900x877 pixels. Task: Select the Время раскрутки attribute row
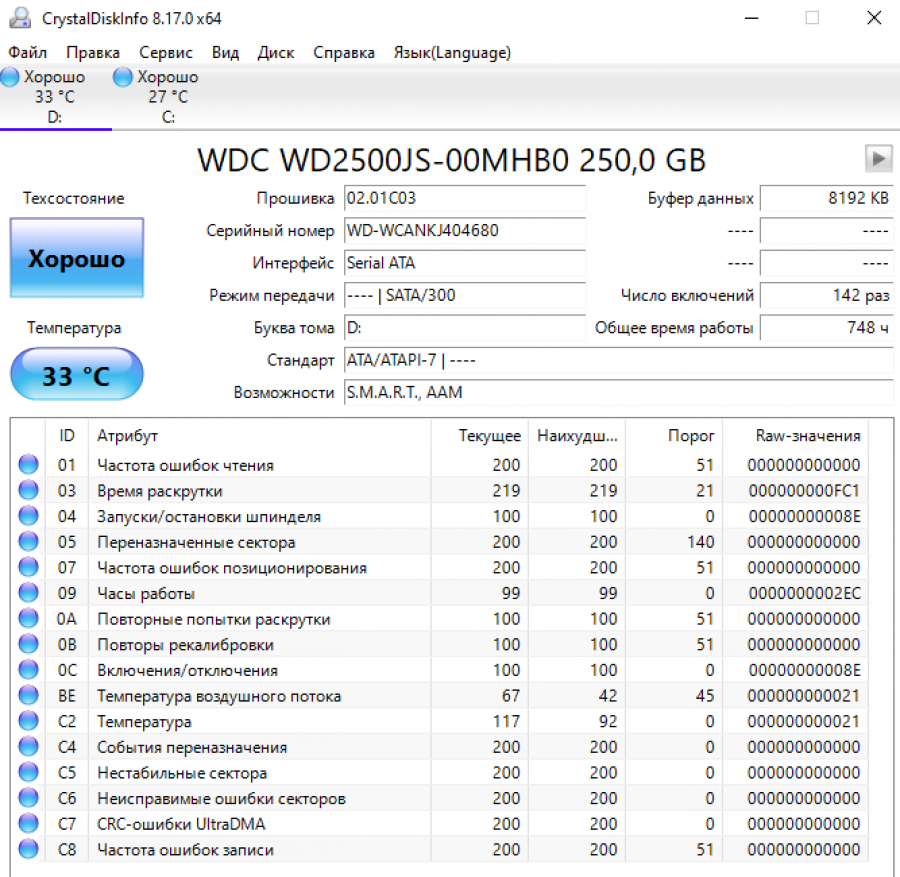tap(160, 491)
